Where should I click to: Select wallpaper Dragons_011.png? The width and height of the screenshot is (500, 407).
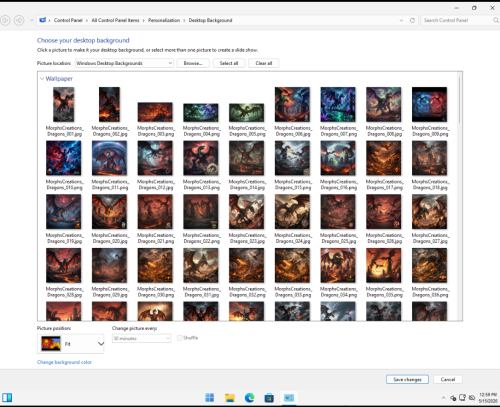pyautogui.click(x=109, y=158)
